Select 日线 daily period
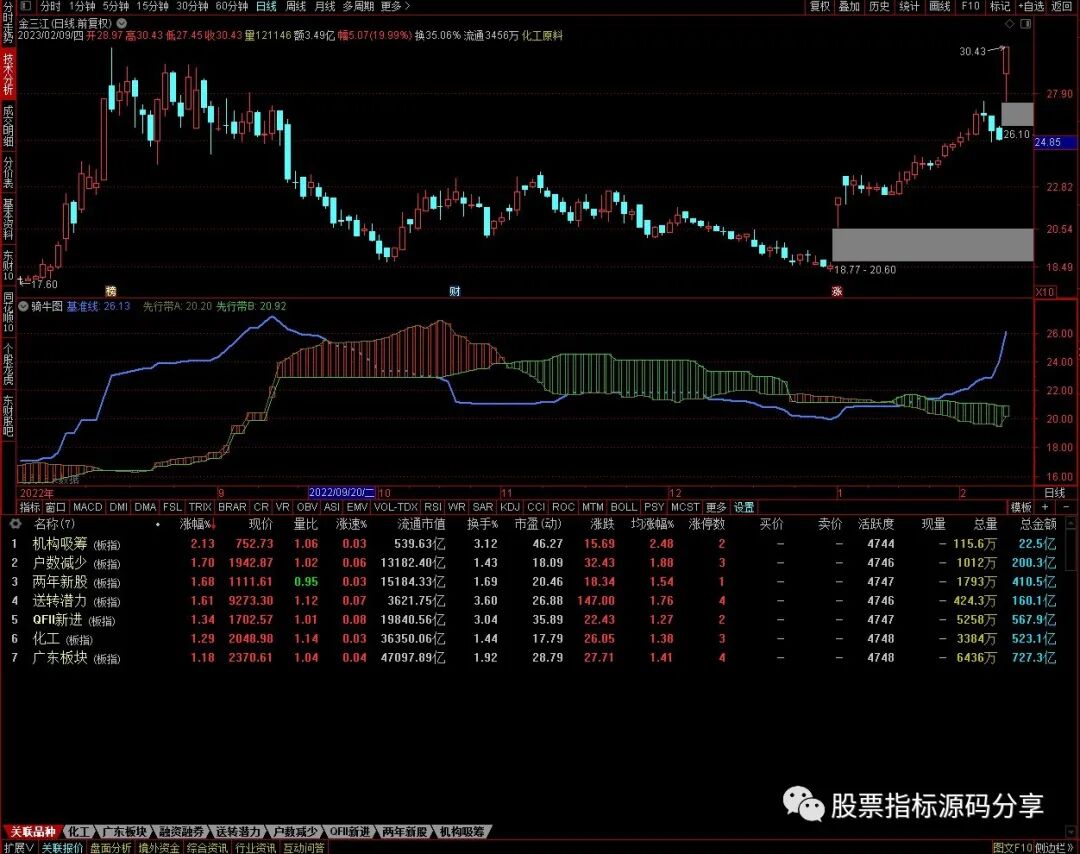Screen dimensions: 1080x854 pos(266,6)
